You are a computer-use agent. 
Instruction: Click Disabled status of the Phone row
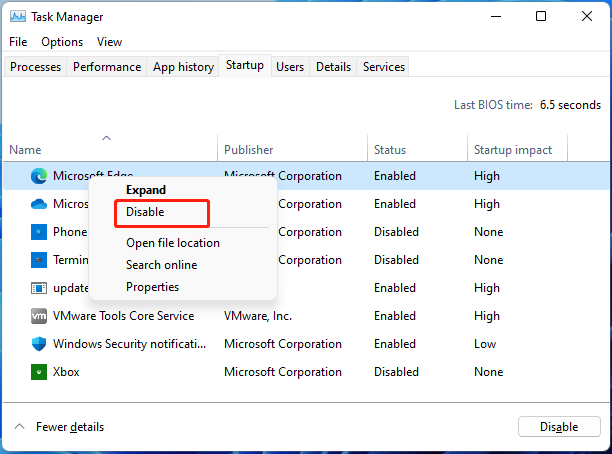396,232
